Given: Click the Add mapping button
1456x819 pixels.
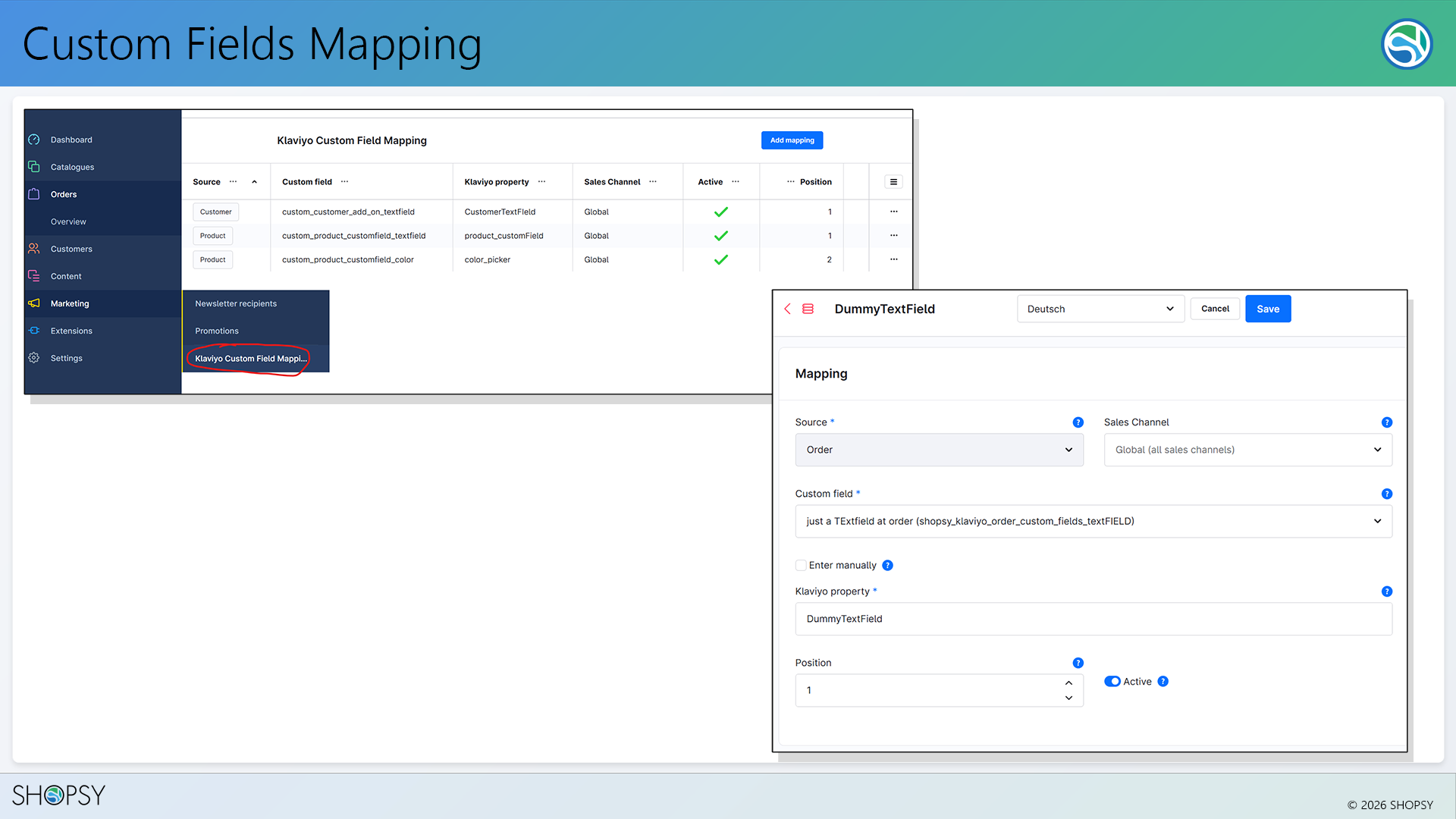Looking at the screenshot, I should pos(792,140).
